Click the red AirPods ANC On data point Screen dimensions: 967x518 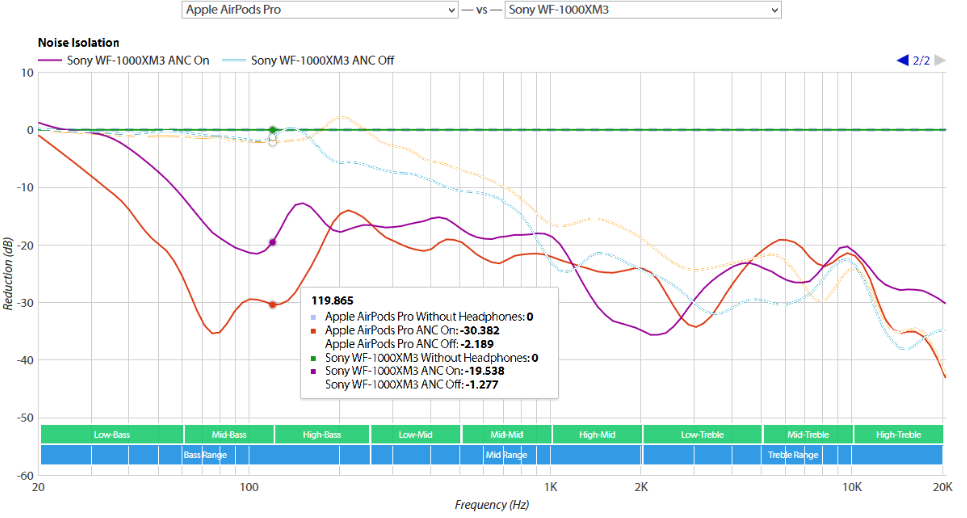(273, 305)
